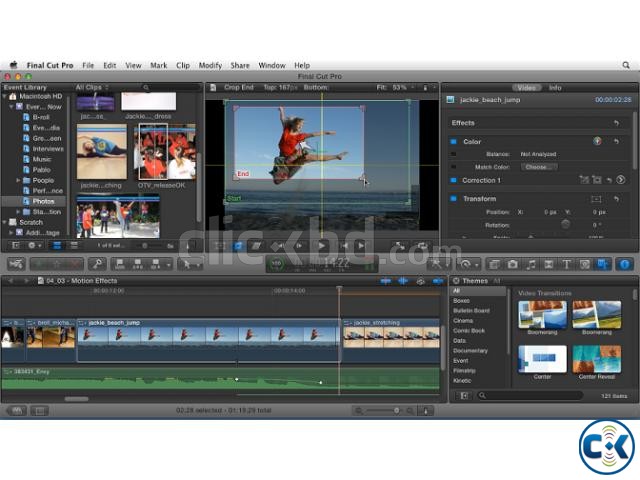Open the All Clips filter dropdown

[x=92, y=87]
